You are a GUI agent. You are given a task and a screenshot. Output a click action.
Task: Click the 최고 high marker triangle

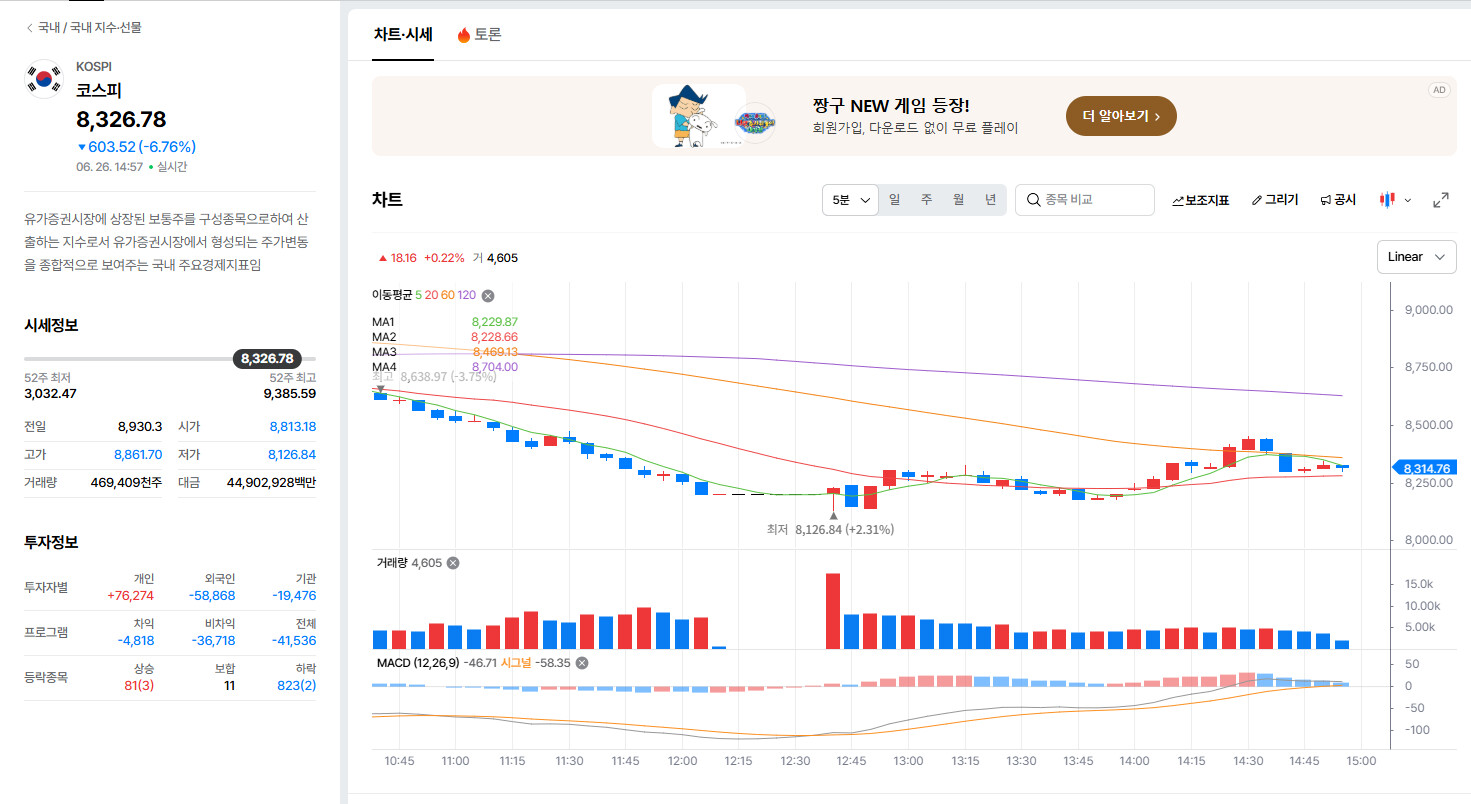pyautogui.click(x=380, y=389)
